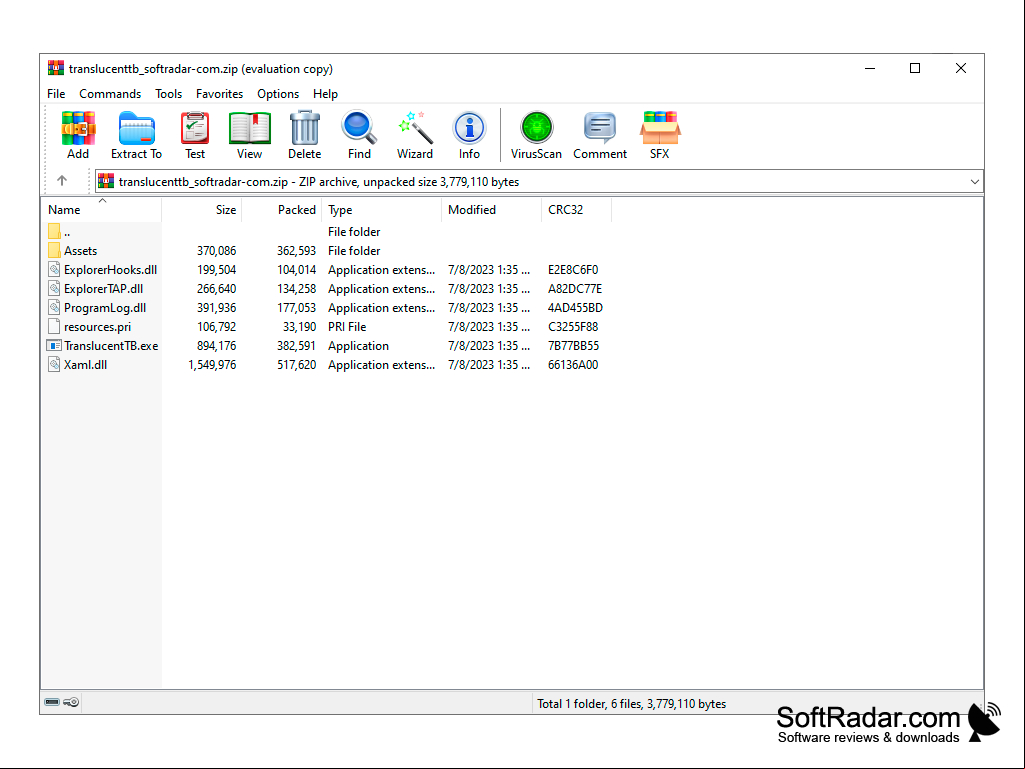Sort by Type column header
The image size is (1025, 769).
[382, 210]
